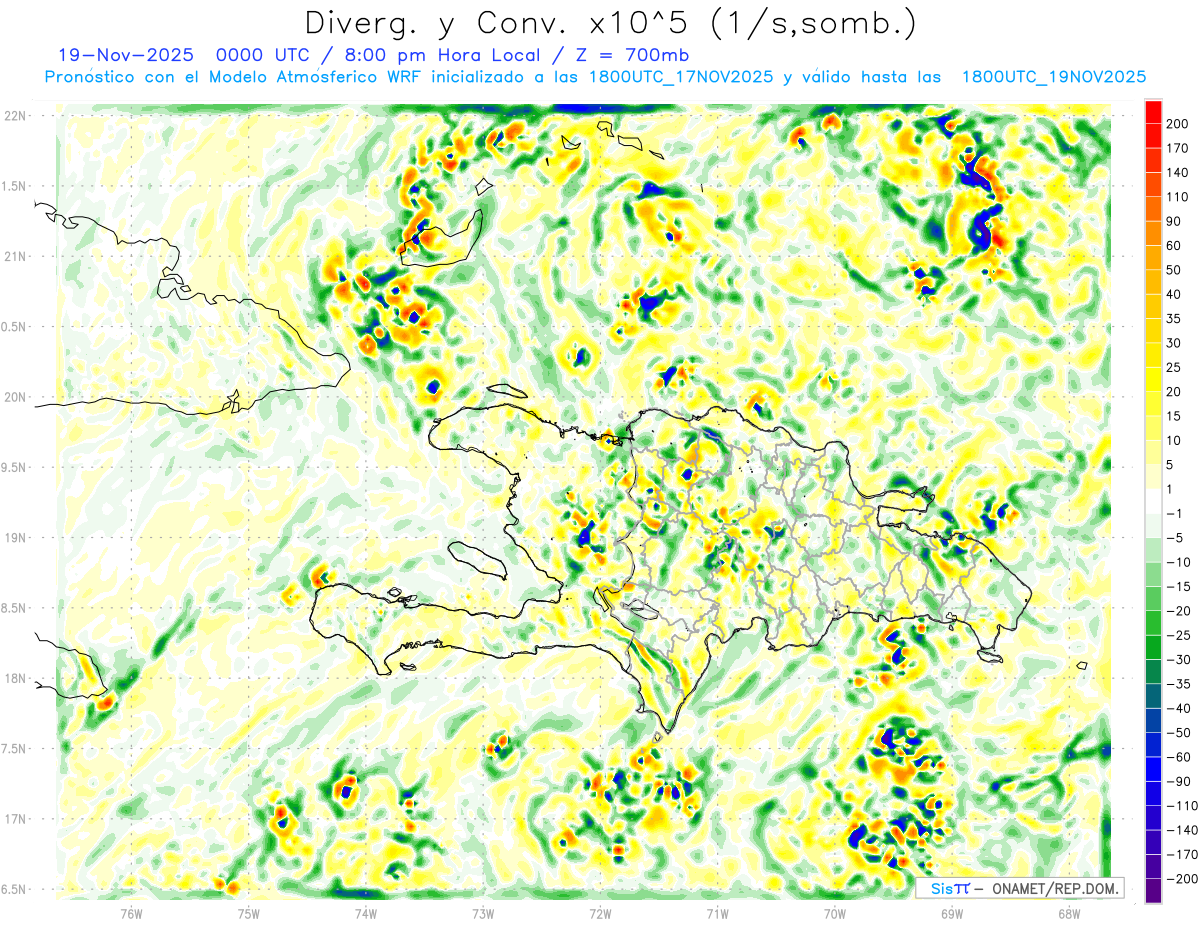Click the '76W' longitude label
Screen dimensions: 1200x927
(131, 912)
